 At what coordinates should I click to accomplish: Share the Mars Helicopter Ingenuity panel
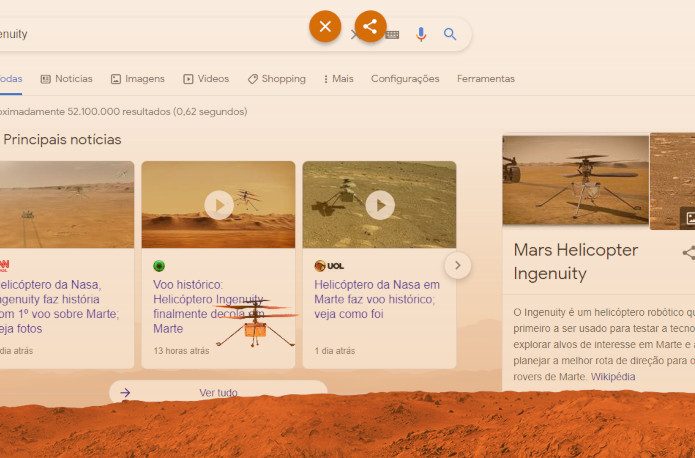689,253
